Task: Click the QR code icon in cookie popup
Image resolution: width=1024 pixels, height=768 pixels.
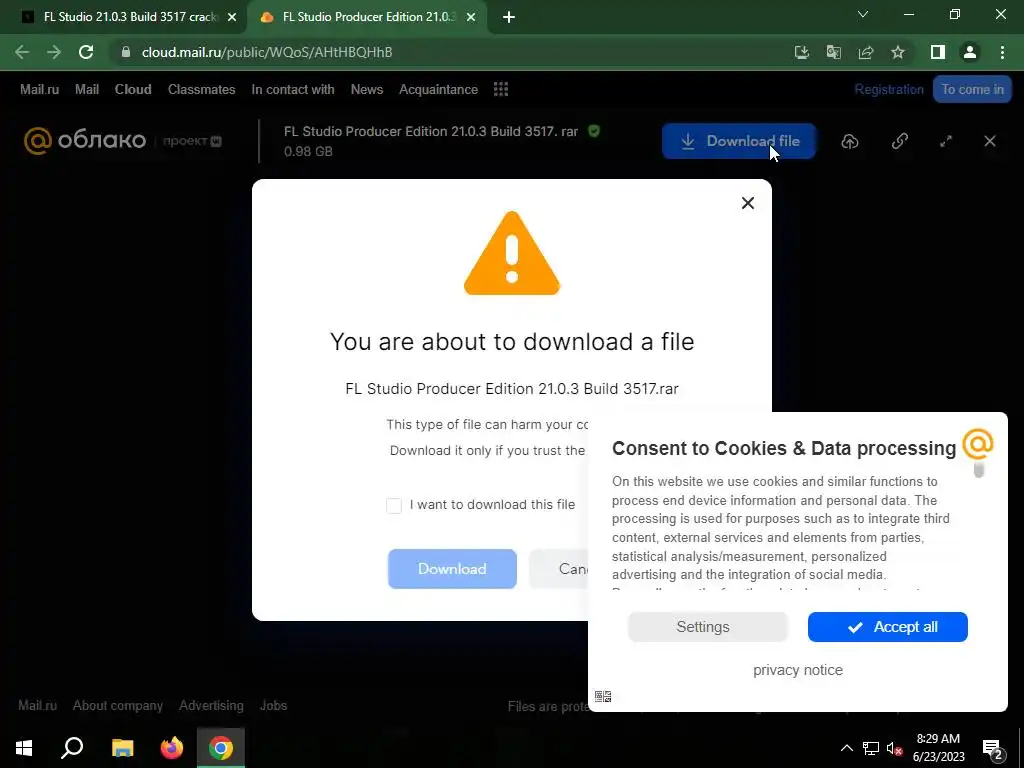Action: pos(603,696)
